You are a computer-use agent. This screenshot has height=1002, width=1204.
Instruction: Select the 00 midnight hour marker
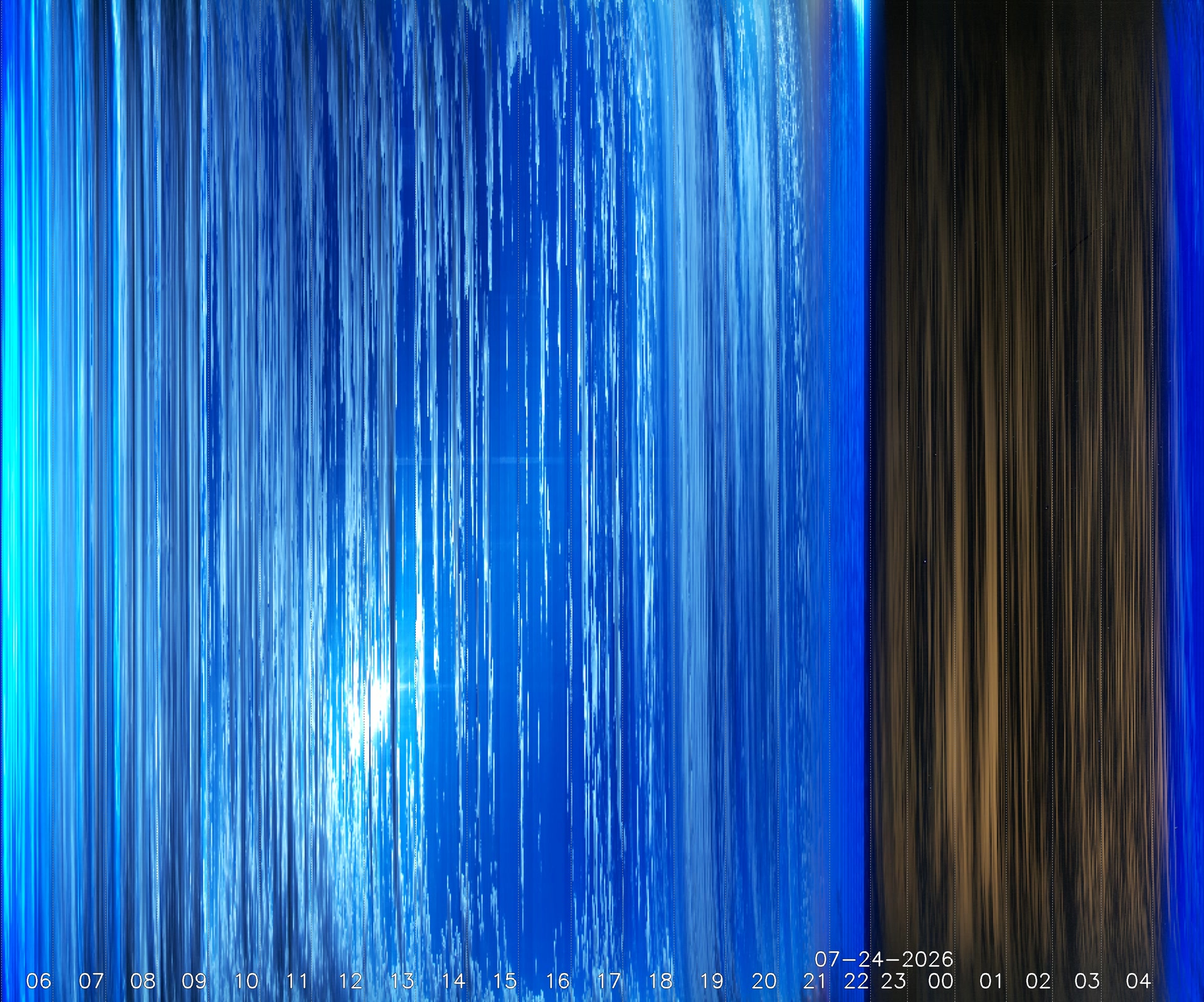[x=941, y=981]
